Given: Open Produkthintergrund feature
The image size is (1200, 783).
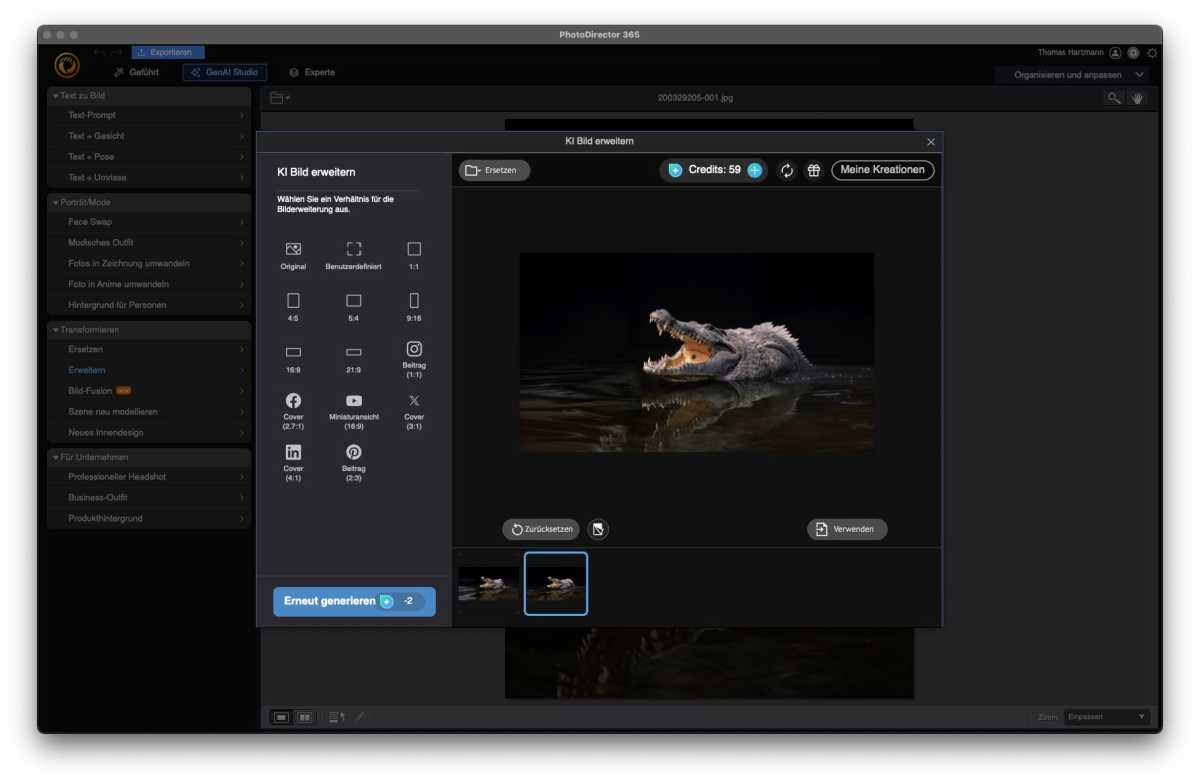Looking at the screenshot, I should click(x=149, y=519).
